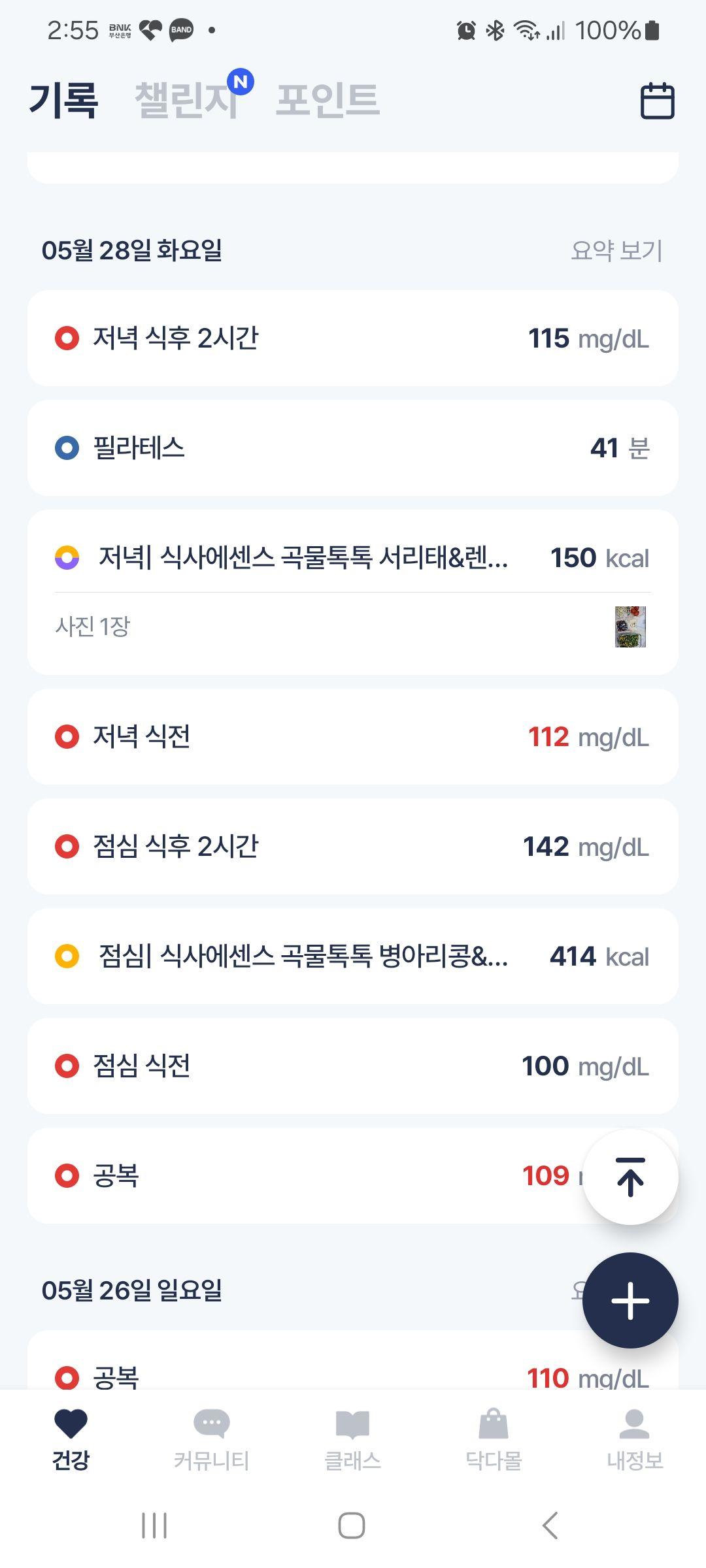Image resolution: width=706 pixels, height=1568 pixels.
Task: Open the dinner meal photo thumbnail
Action: click(630, 627)
